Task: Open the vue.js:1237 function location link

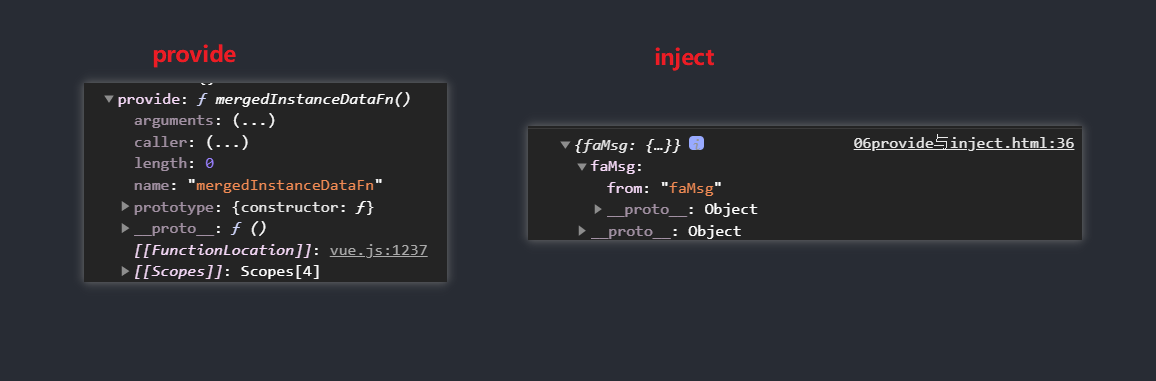Action: click(x=378, y=250)
